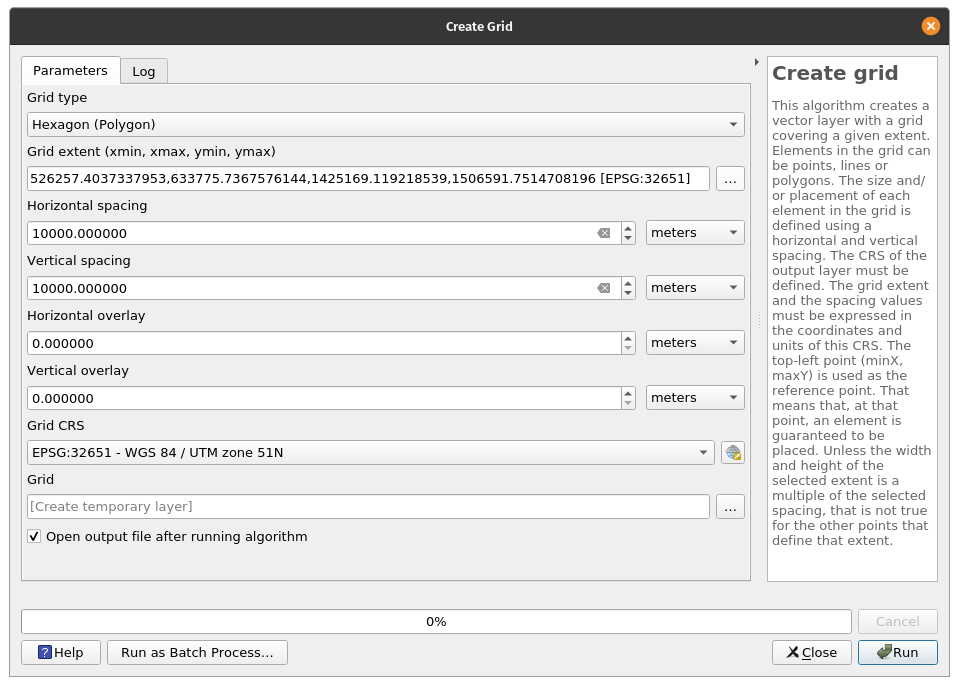Click Run as Batch Process button
The height and width of the screenshot is (686, 959).
point(197,652)
